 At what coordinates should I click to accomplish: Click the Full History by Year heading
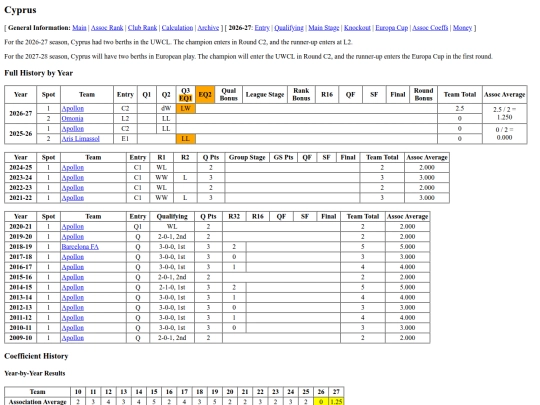pyautogui.click(x=39, y=73)
